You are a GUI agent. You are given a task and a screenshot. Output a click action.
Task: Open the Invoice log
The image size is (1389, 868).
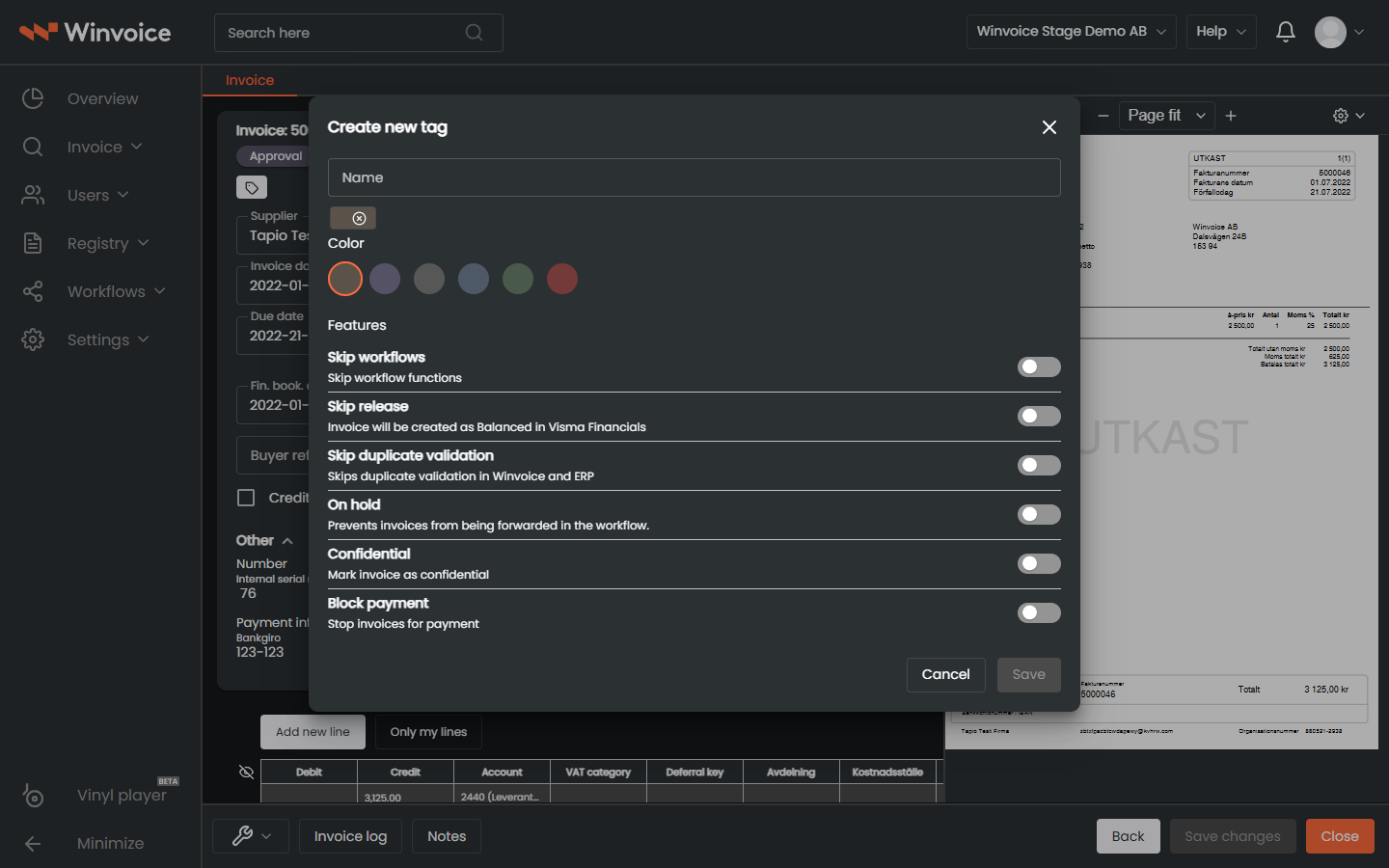pos(350,836)
